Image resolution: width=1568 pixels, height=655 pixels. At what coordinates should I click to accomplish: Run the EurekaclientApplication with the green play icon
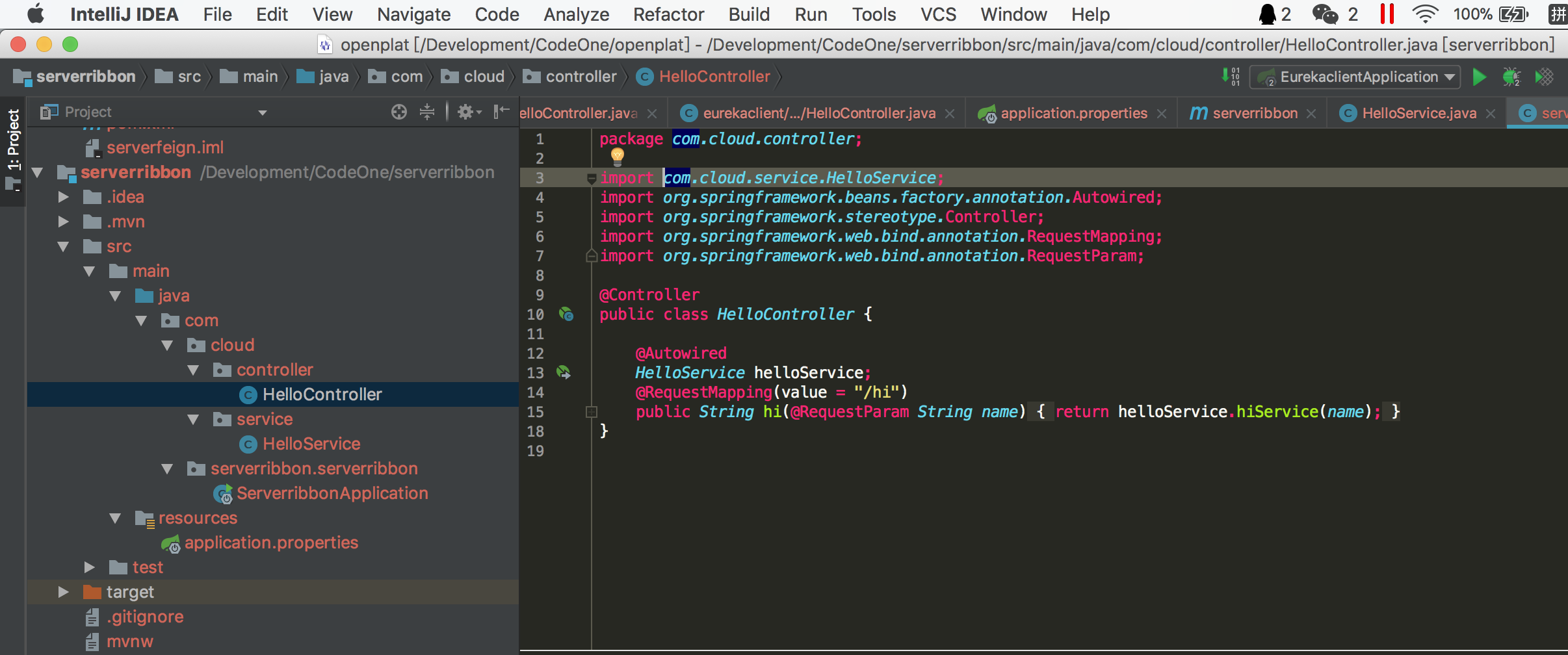click(x=1479, y=77)
